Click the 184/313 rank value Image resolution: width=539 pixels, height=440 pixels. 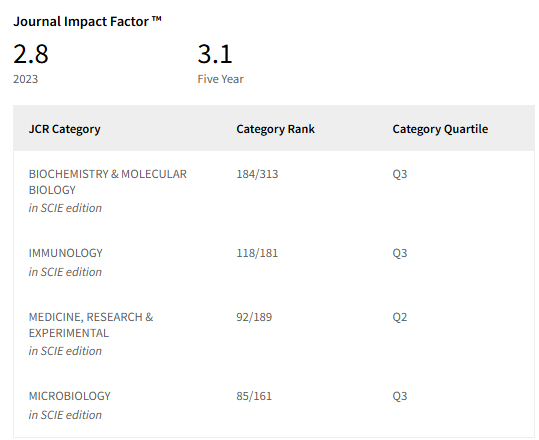point(257,174)
